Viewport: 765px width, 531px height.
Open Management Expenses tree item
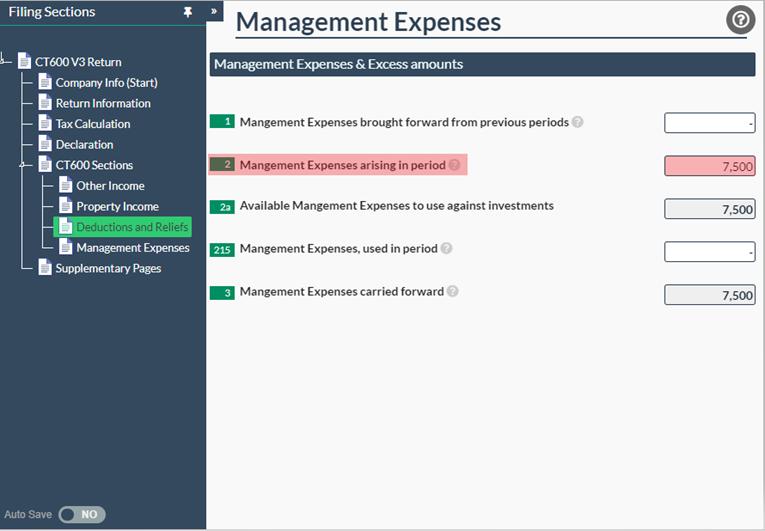point(133,248)
